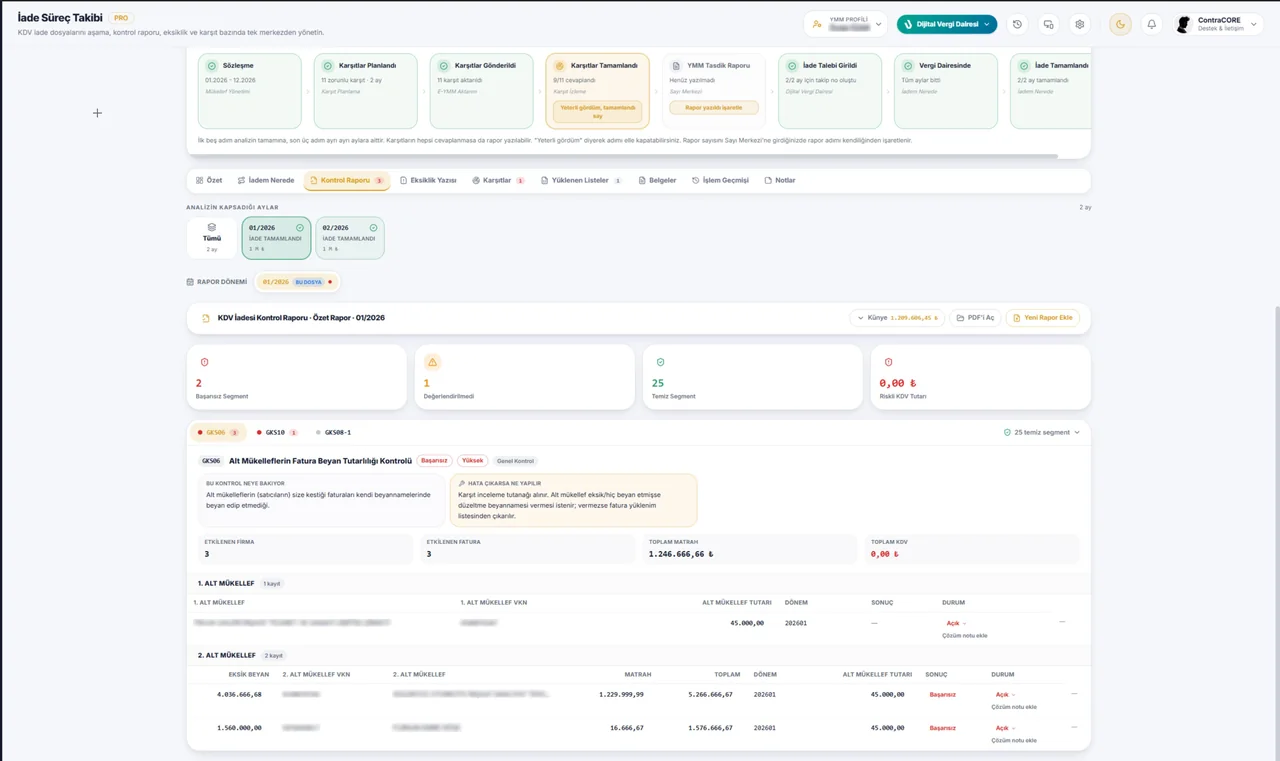Viewport: 1280px width, 761px height.
Task: Click Yeterli görüldüm, tamamlandı say button
Action: coord(597,111)
